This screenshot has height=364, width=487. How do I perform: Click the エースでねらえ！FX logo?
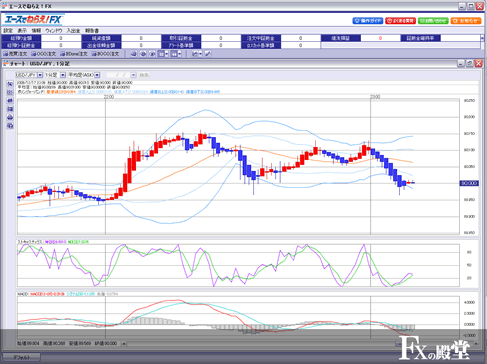pos(33,19)
